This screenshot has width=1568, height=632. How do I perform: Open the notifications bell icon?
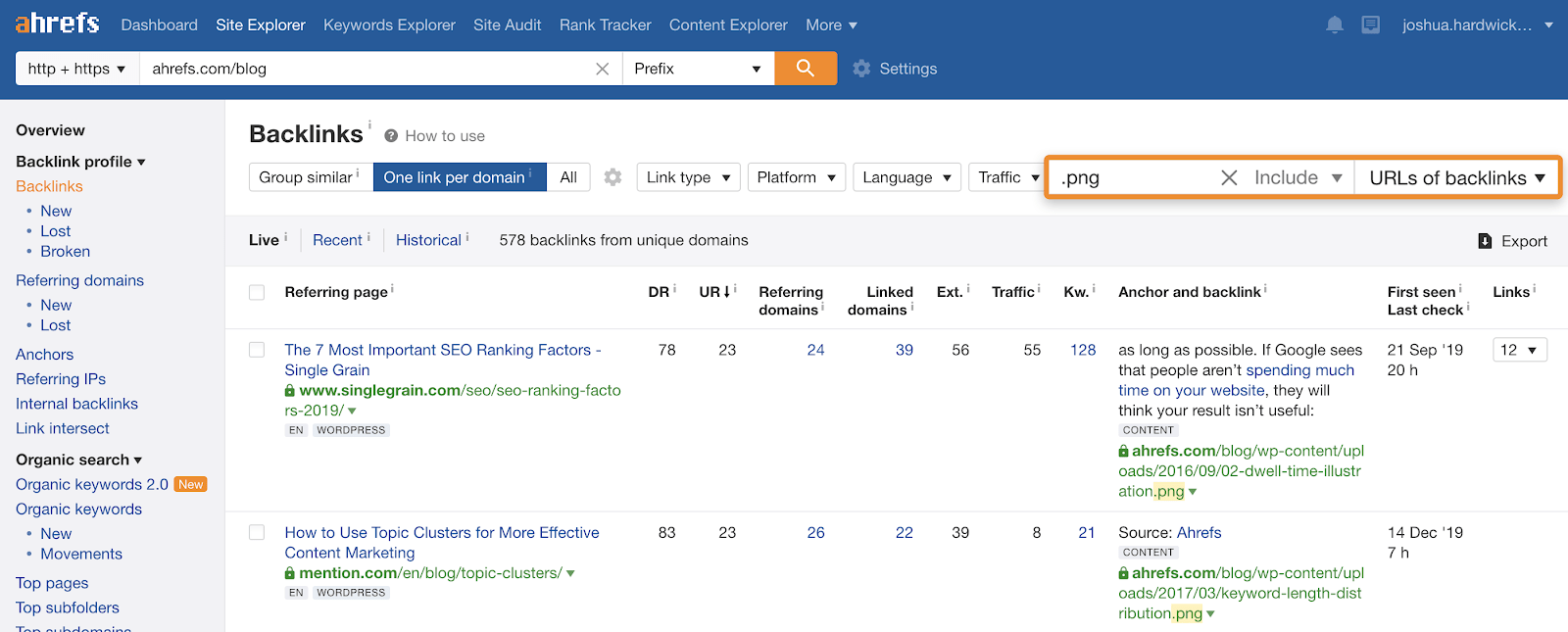[1334, 25]
